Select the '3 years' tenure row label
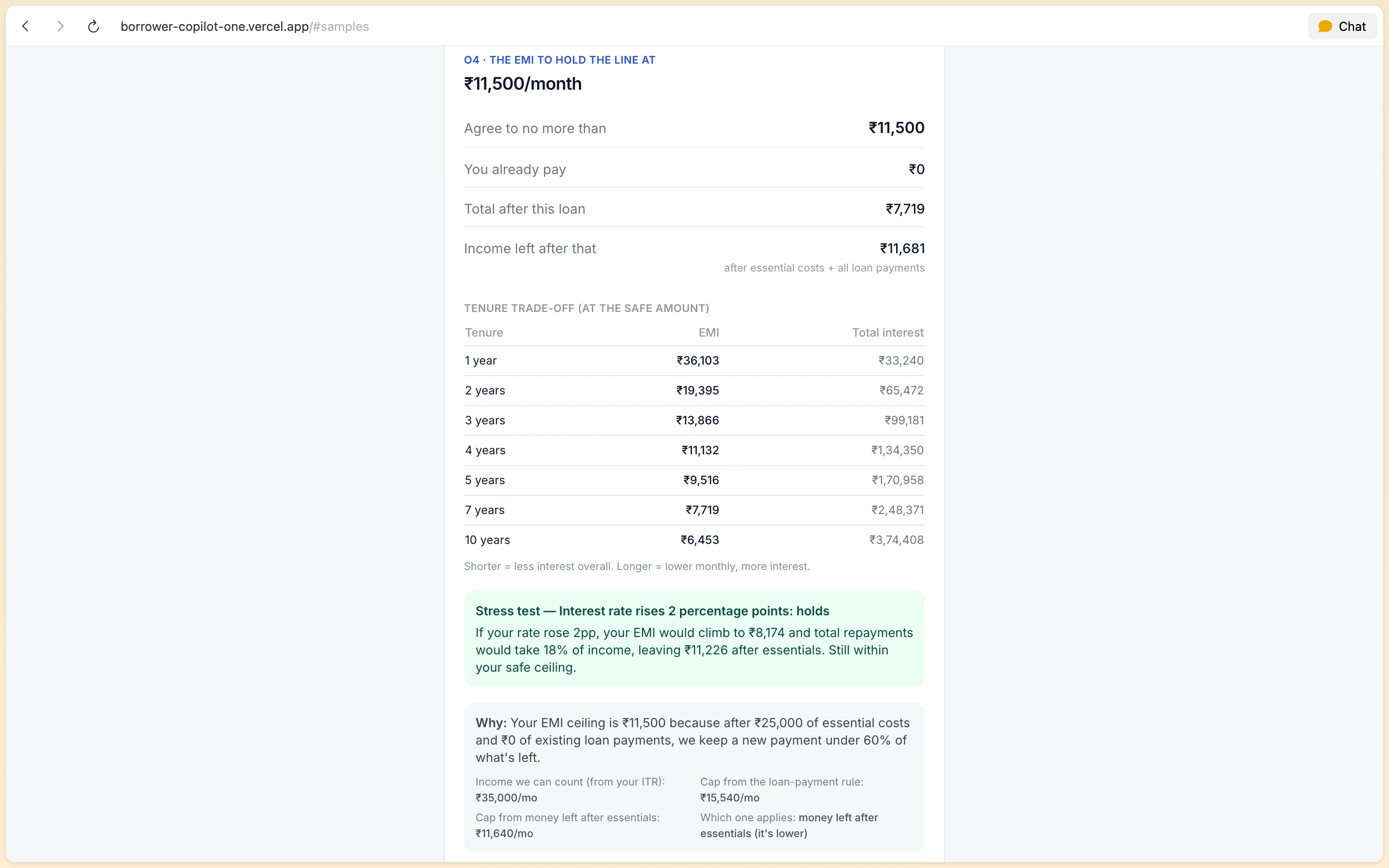The width and height of the screenshot is (1389, 868). tap(485, 420)
